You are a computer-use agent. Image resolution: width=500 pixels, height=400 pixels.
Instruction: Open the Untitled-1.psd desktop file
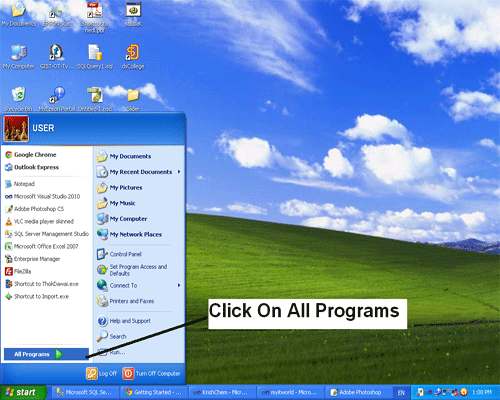[x=95, y=99]
